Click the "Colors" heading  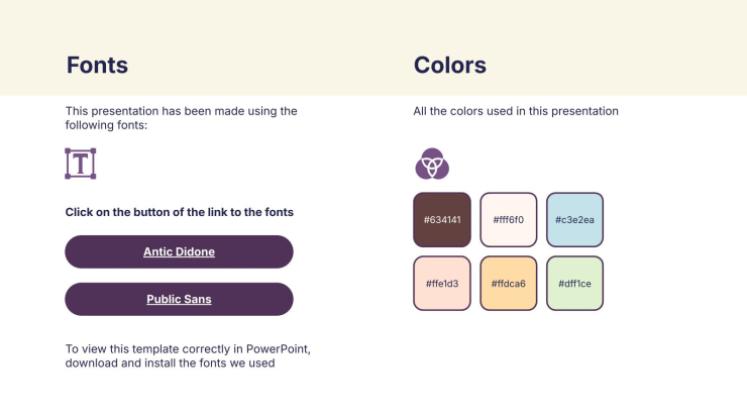pyautogui.click(x=450, y=66)
